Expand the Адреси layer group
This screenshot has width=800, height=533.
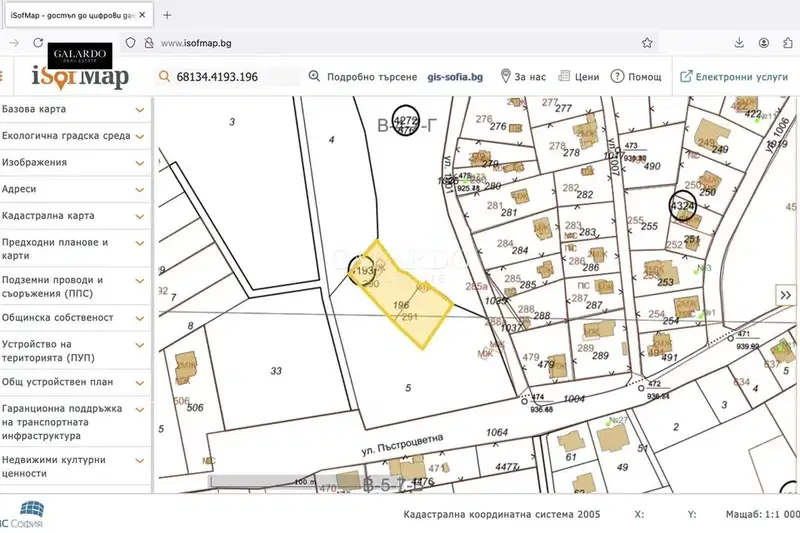click(x=74, y=189)
